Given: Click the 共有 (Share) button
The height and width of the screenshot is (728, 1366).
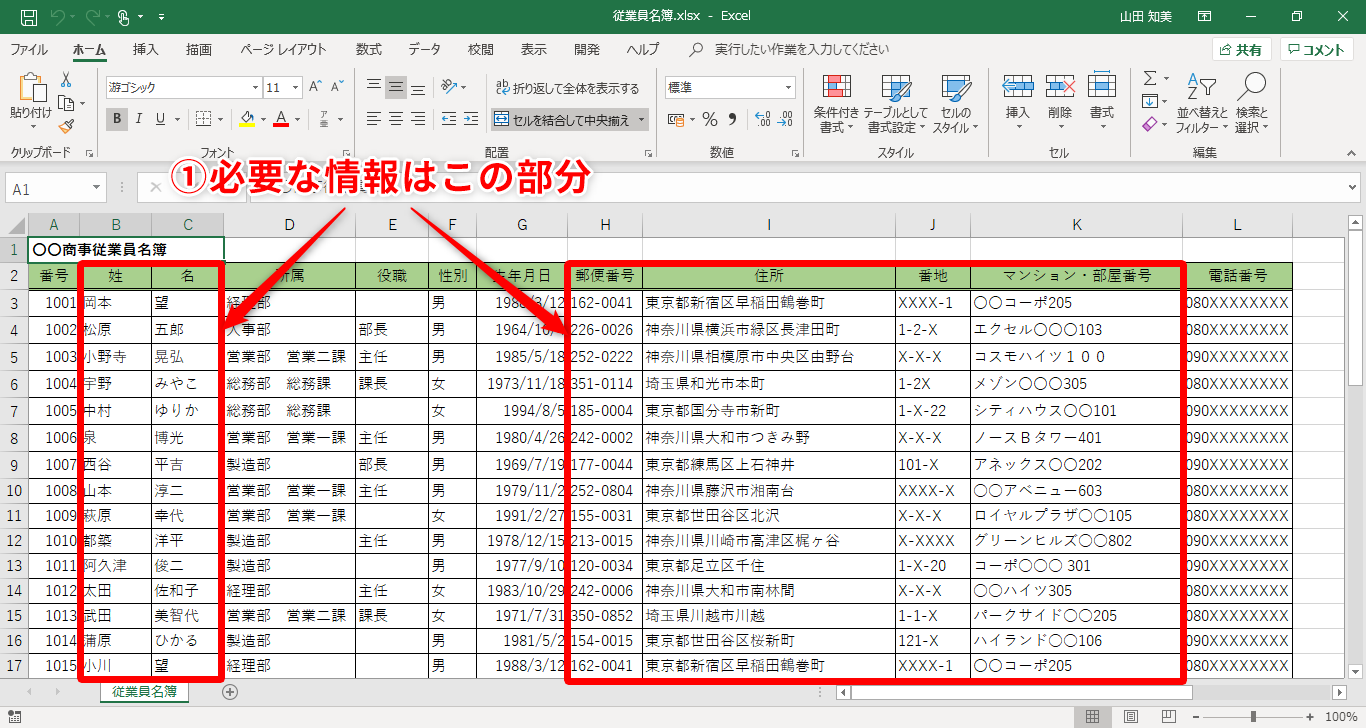Looking at the screenshot, I should click(x=1241, y=50).
